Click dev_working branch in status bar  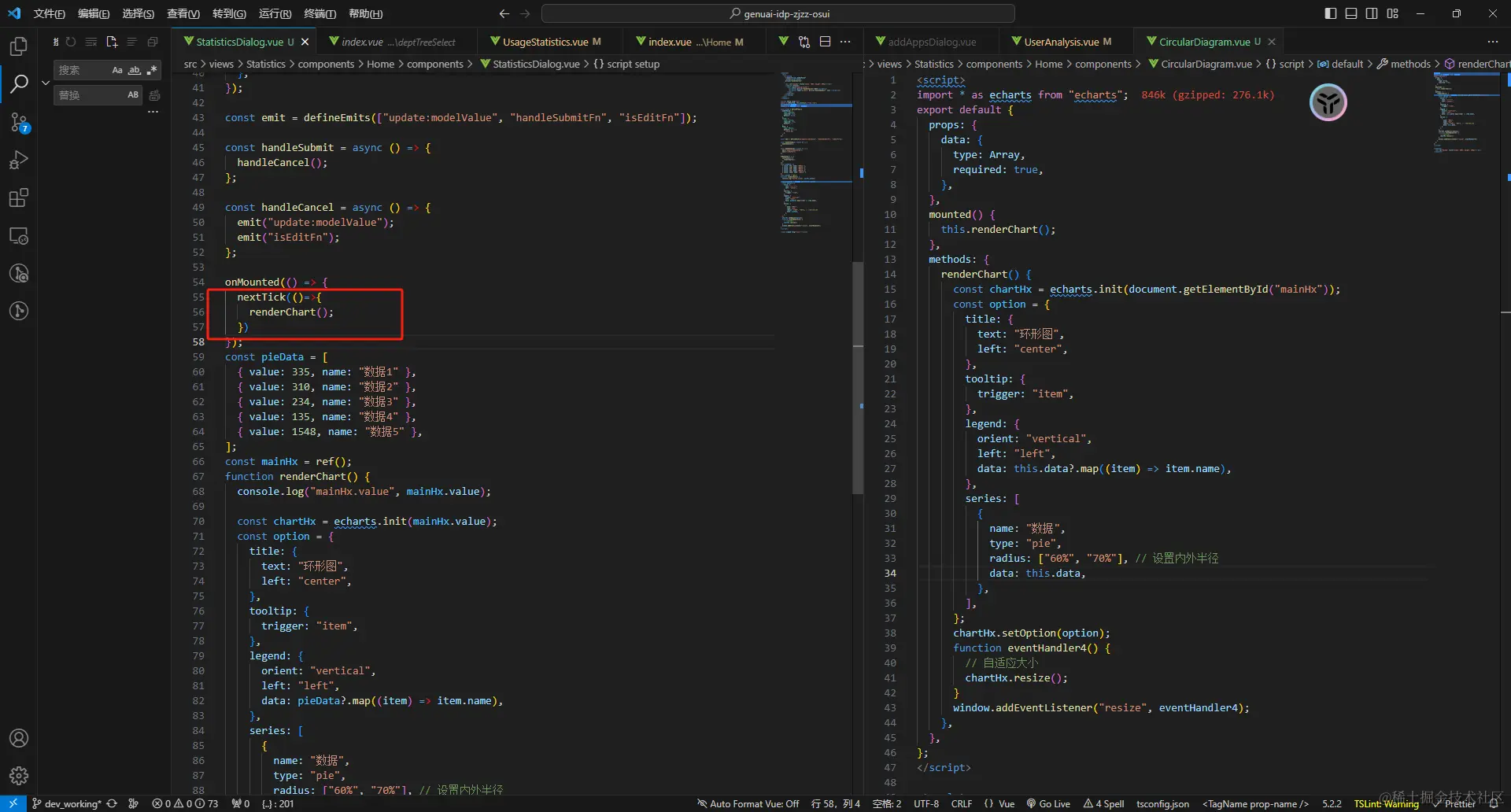pos(68,803)
